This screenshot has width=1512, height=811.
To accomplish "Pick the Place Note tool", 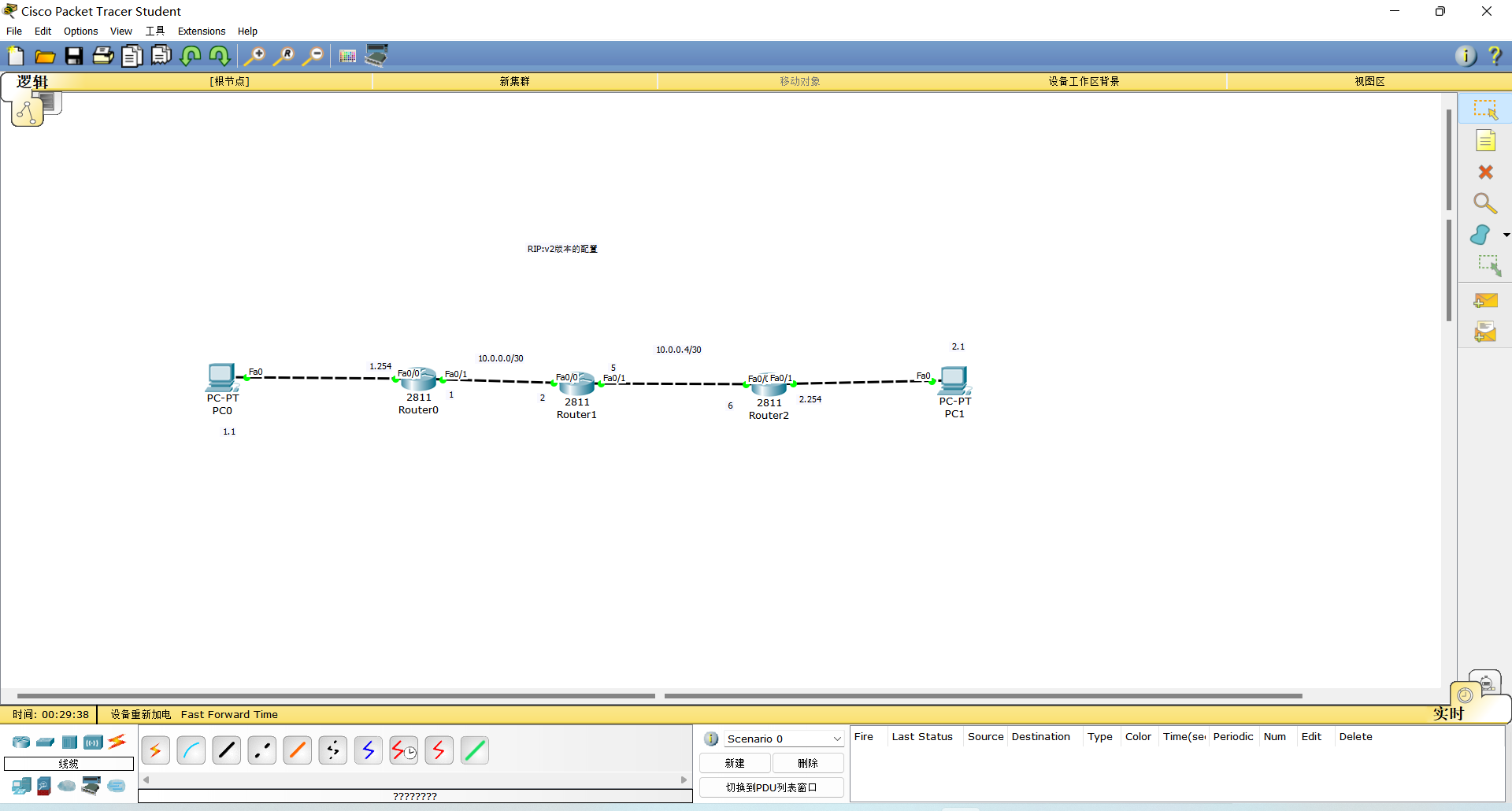I will (x=1485, y=141).
